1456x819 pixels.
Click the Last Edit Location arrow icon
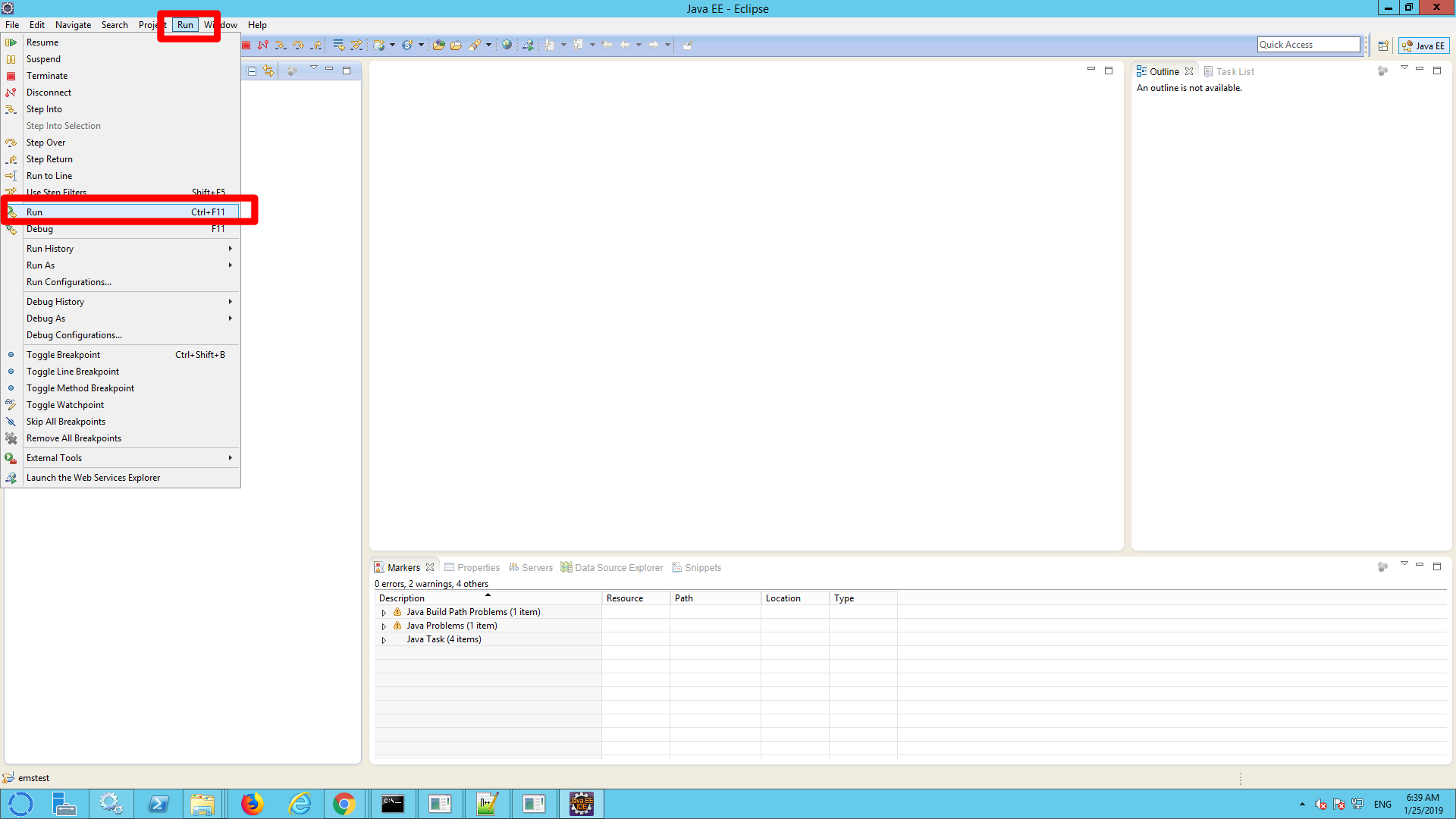pos(607,45)
